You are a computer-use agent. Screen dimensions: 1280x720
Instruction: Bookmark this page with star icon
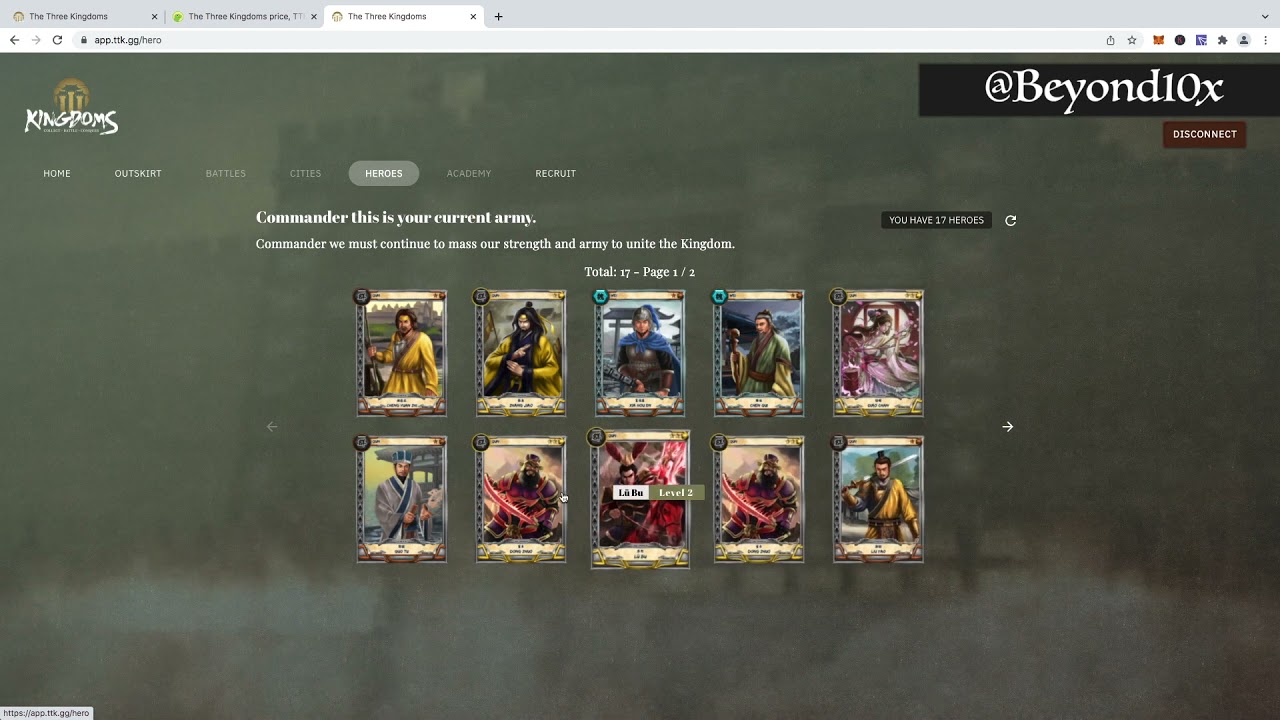point(1132,40)
